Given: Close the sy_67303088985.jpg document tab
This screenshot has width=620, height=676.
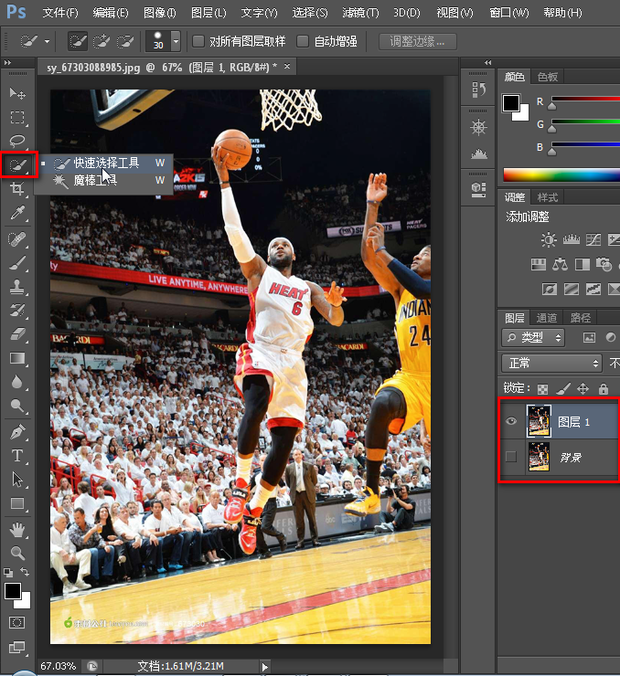Looking at the screenshot, I should point(287,67).
